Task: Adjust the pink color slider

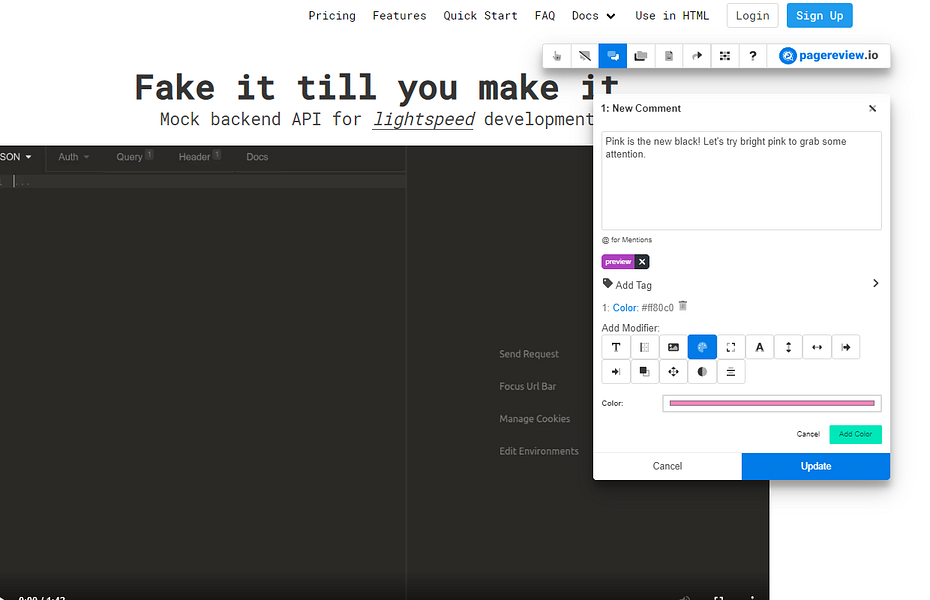Action: pyautogui.click(x=771, y=403)
